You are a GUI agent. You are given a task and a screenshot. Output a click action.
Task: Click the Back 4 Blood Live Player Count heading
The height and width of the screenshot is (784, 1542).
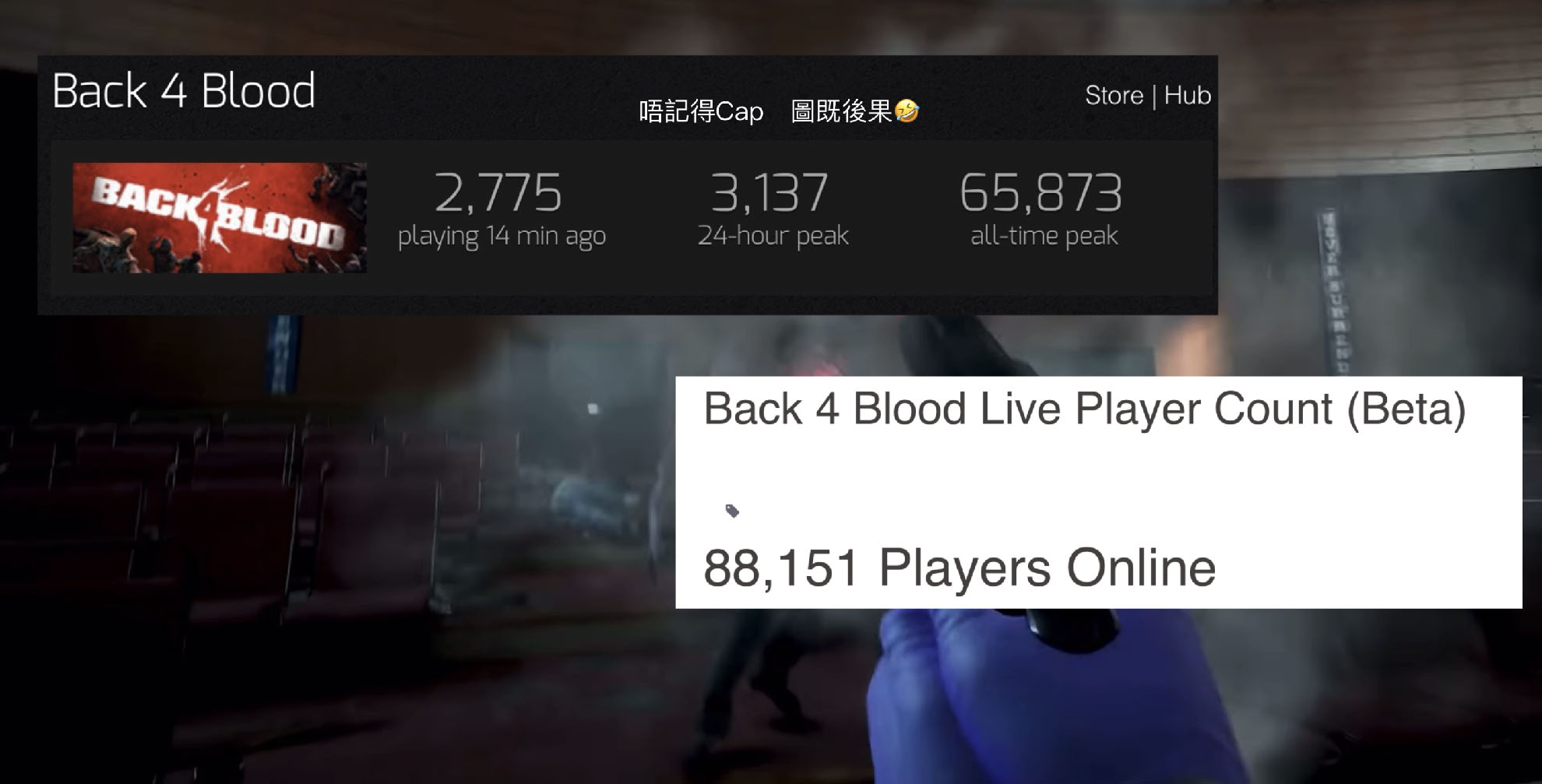click(x=1084, y=410)
